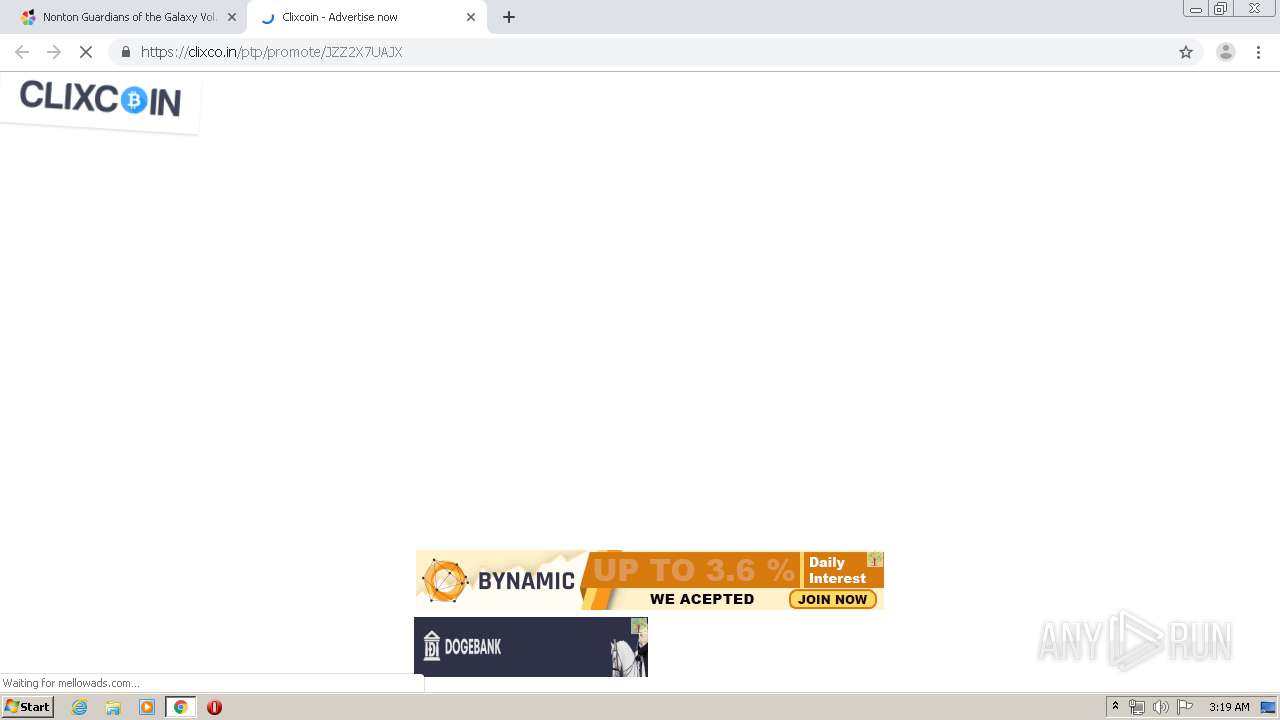Launch Internet Explorer from the taskbar
The width and height of the screenshot is (1280, 720).
click(x=80, y=707)
